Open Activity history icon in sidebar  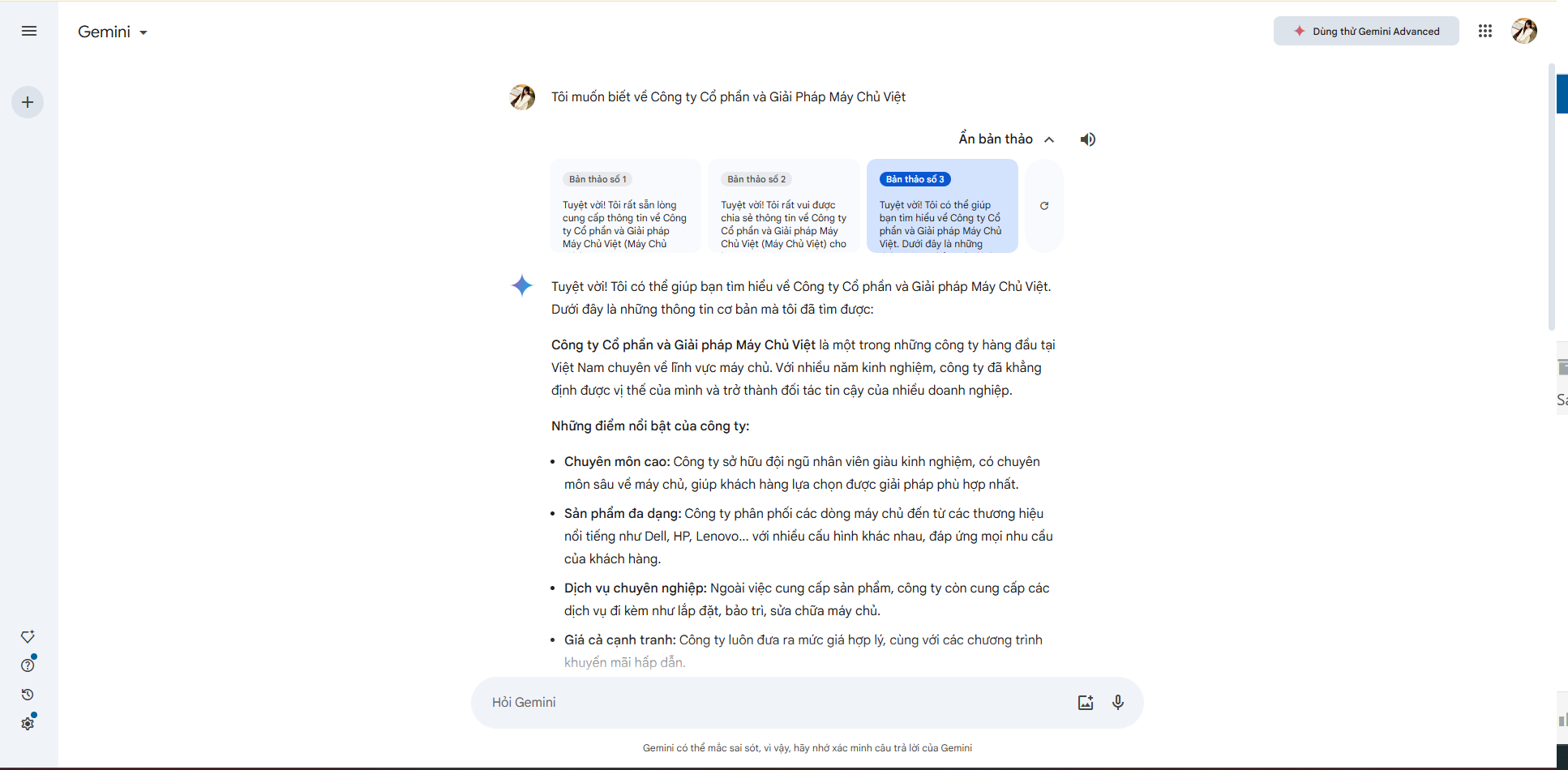pyautogui.click(x=28, y=695)
